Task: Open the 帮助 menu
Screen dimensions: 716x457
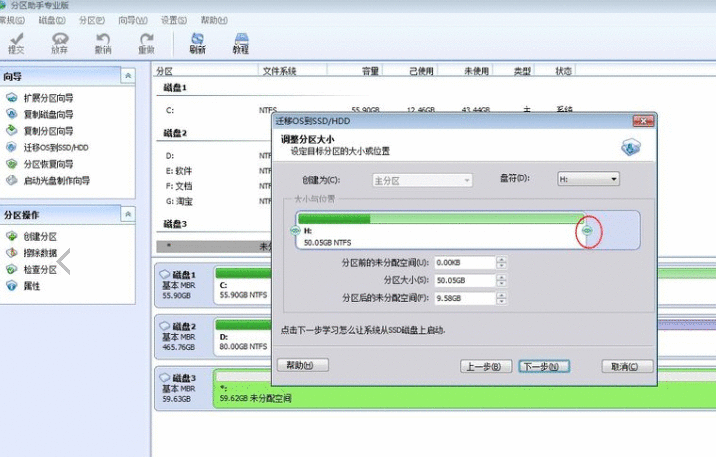Action: click(x=214, y=20)
